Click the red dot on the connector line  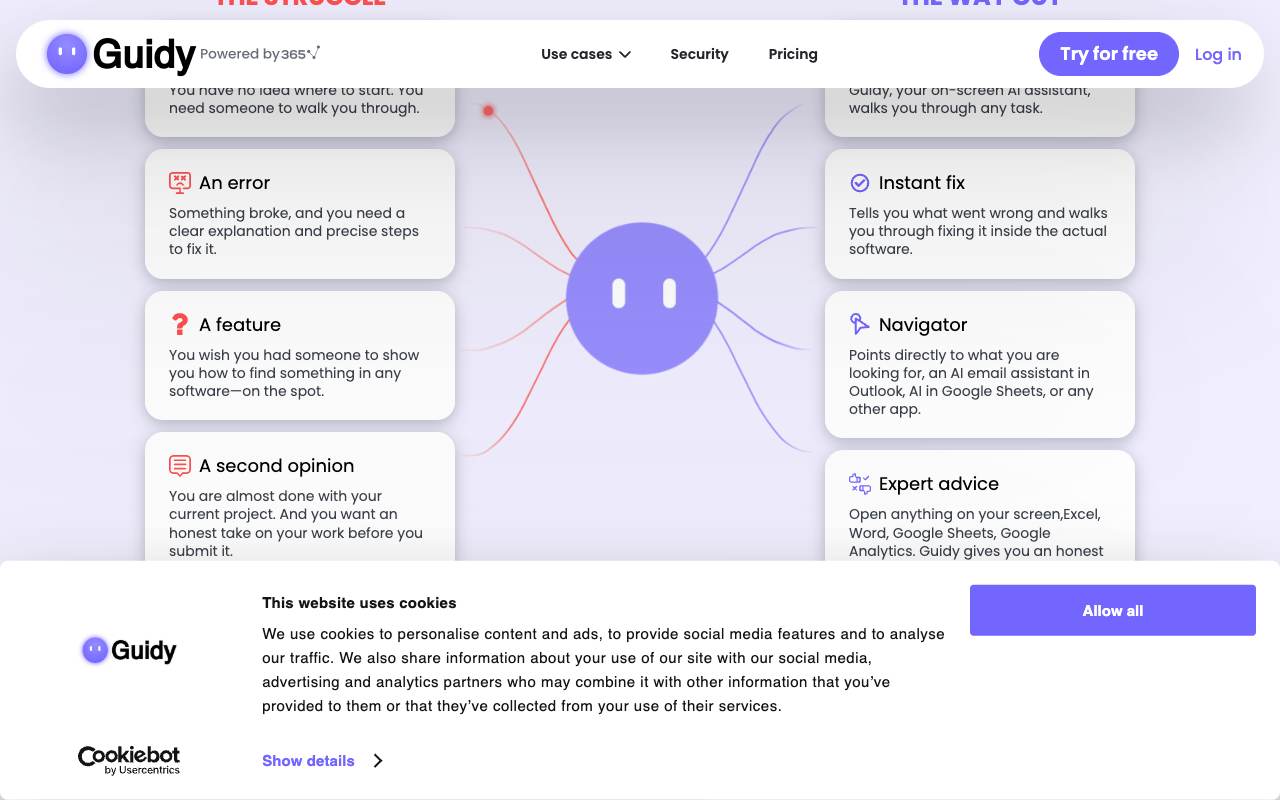point(488,111)
